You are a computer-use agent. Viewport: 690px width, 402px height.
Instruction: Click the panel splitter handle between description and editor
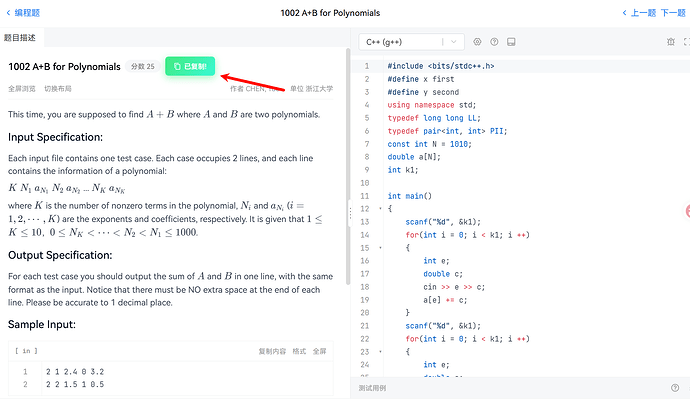pyautogui.click(x=350, y=213)
